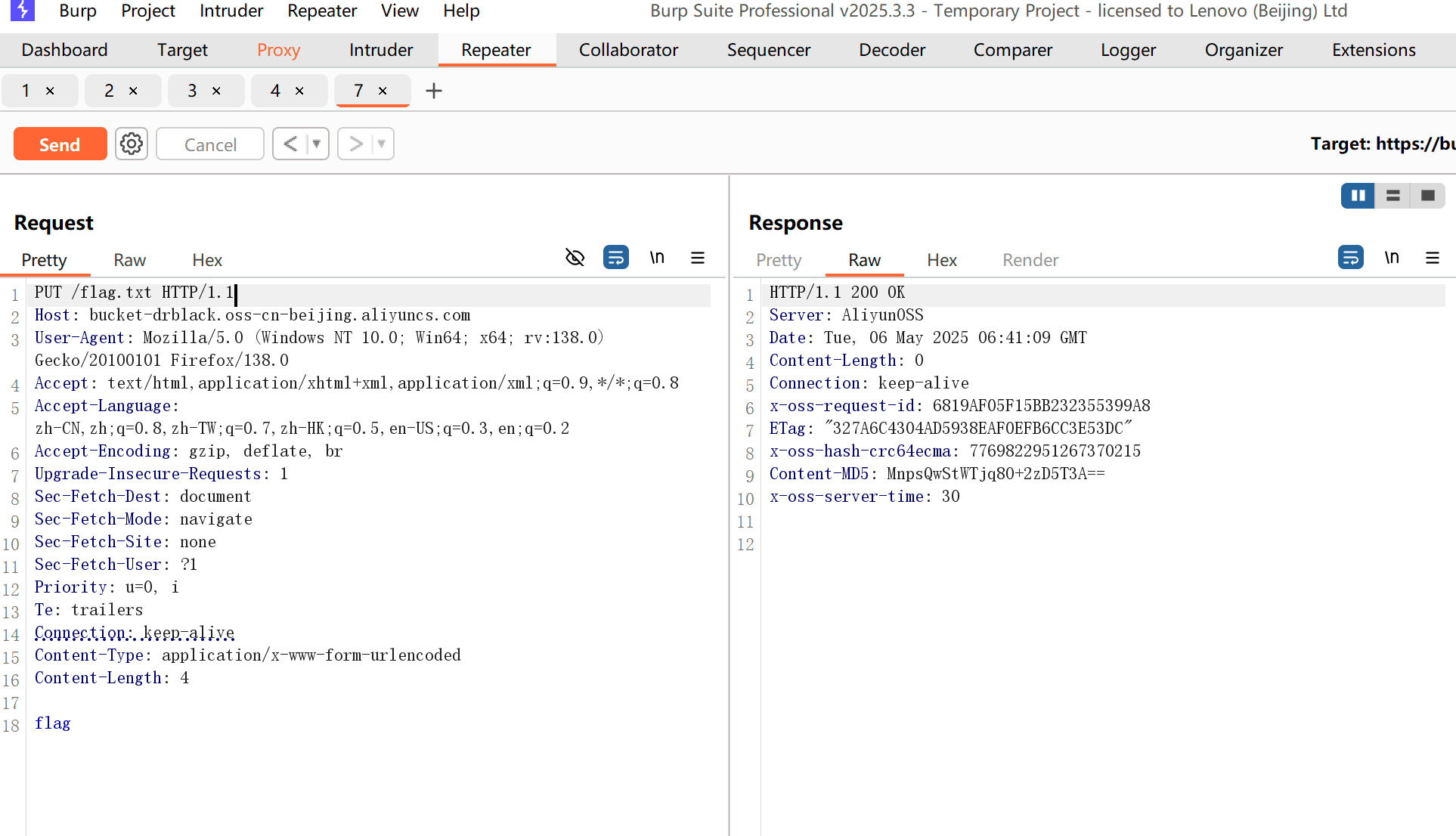
Task: Switch to Intruder tool tab
Action: click(x=381, y=50)
